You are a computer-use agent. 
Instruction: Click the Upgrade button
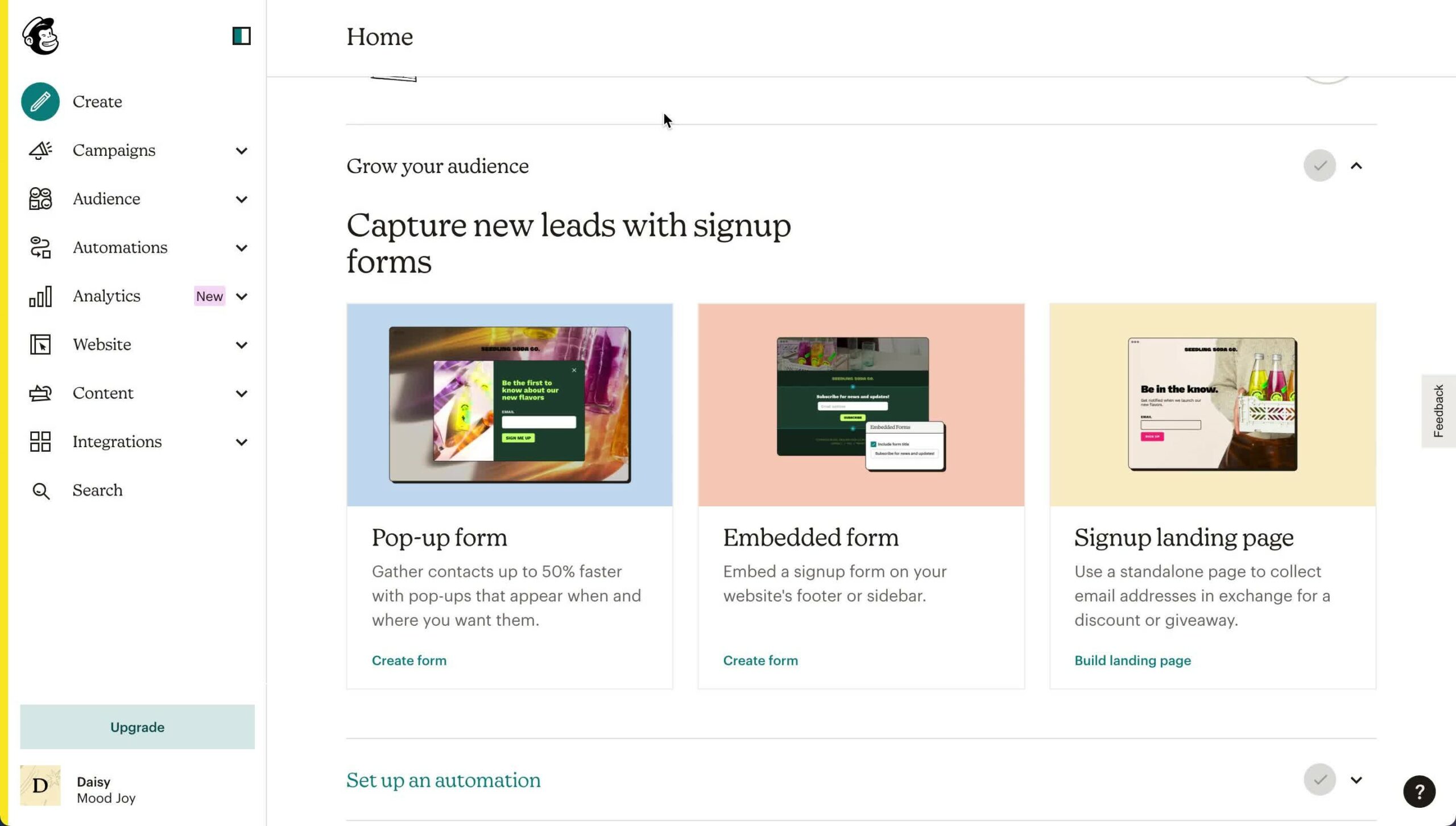pyautogui.click(x=137, y=727)
